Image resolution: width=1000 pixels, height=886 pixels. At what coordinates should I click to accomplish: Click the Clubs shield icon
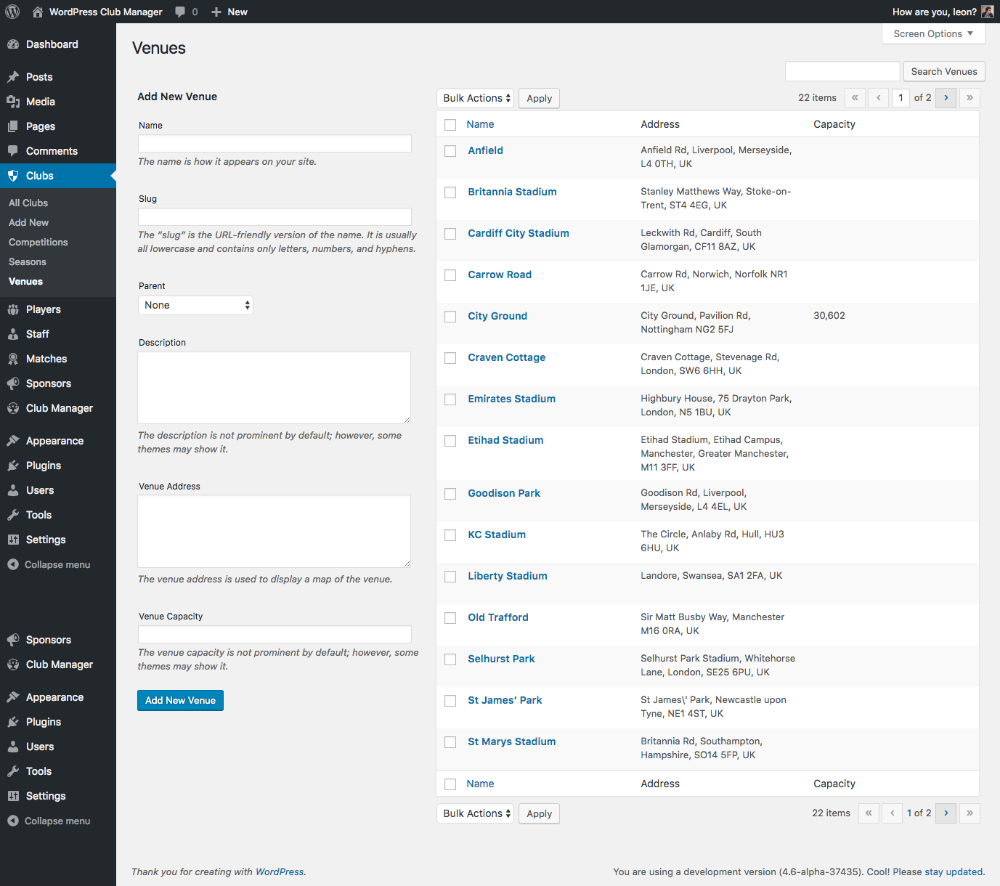tap(13, 175)
